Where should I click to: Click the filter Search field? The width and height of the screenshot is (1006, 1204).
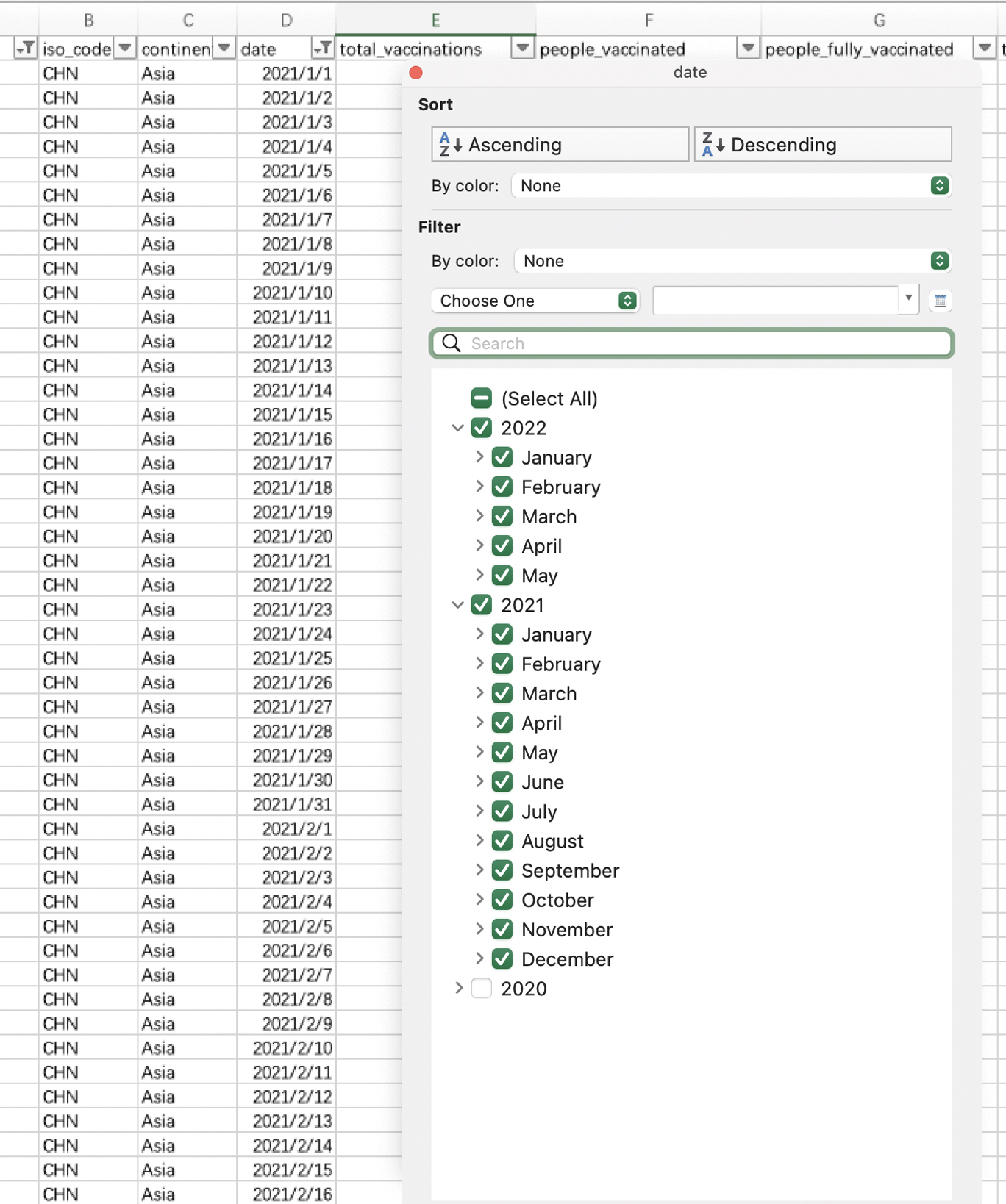[691, 343]
